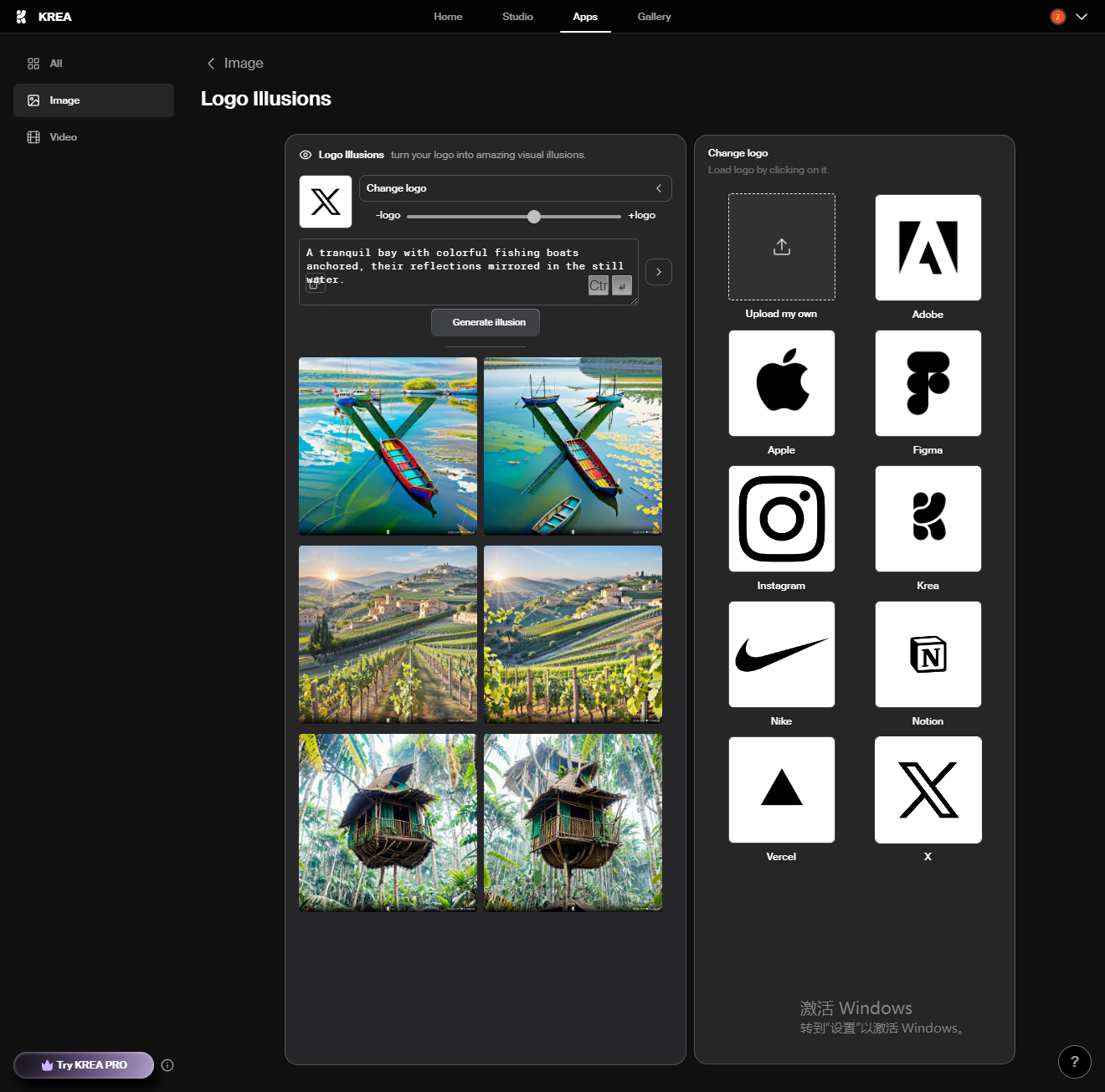Pick the Vercel triangle logo
Screen dimensions: 1105x1092
point(781,790)
